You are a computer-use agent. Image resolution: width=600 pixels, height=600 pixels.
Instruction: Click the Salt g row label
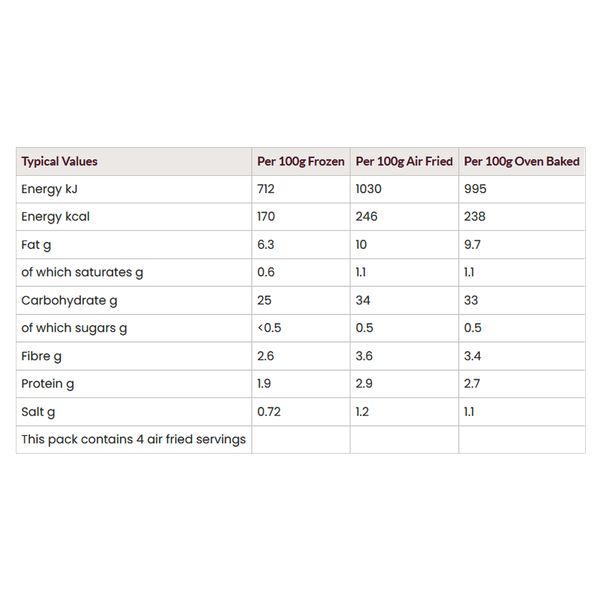[x=38, y=411]
